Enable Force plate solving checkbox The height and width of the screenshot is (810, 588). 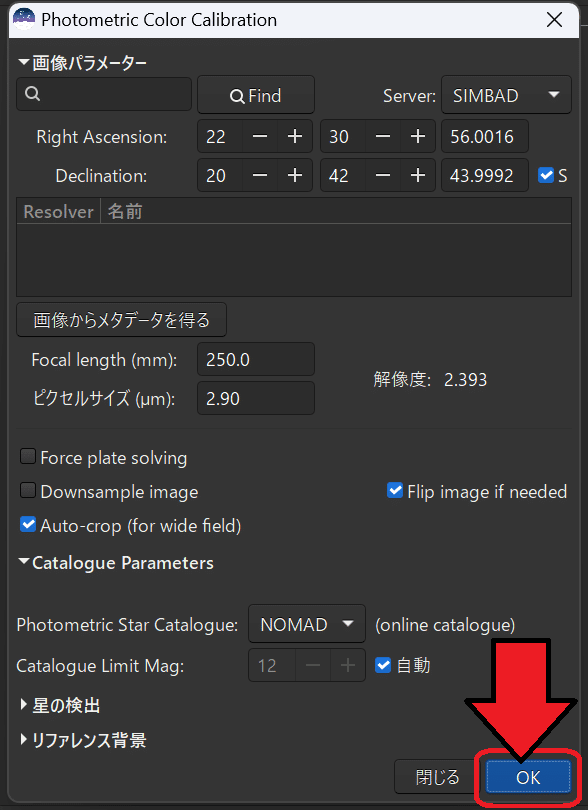pos(27,457)
